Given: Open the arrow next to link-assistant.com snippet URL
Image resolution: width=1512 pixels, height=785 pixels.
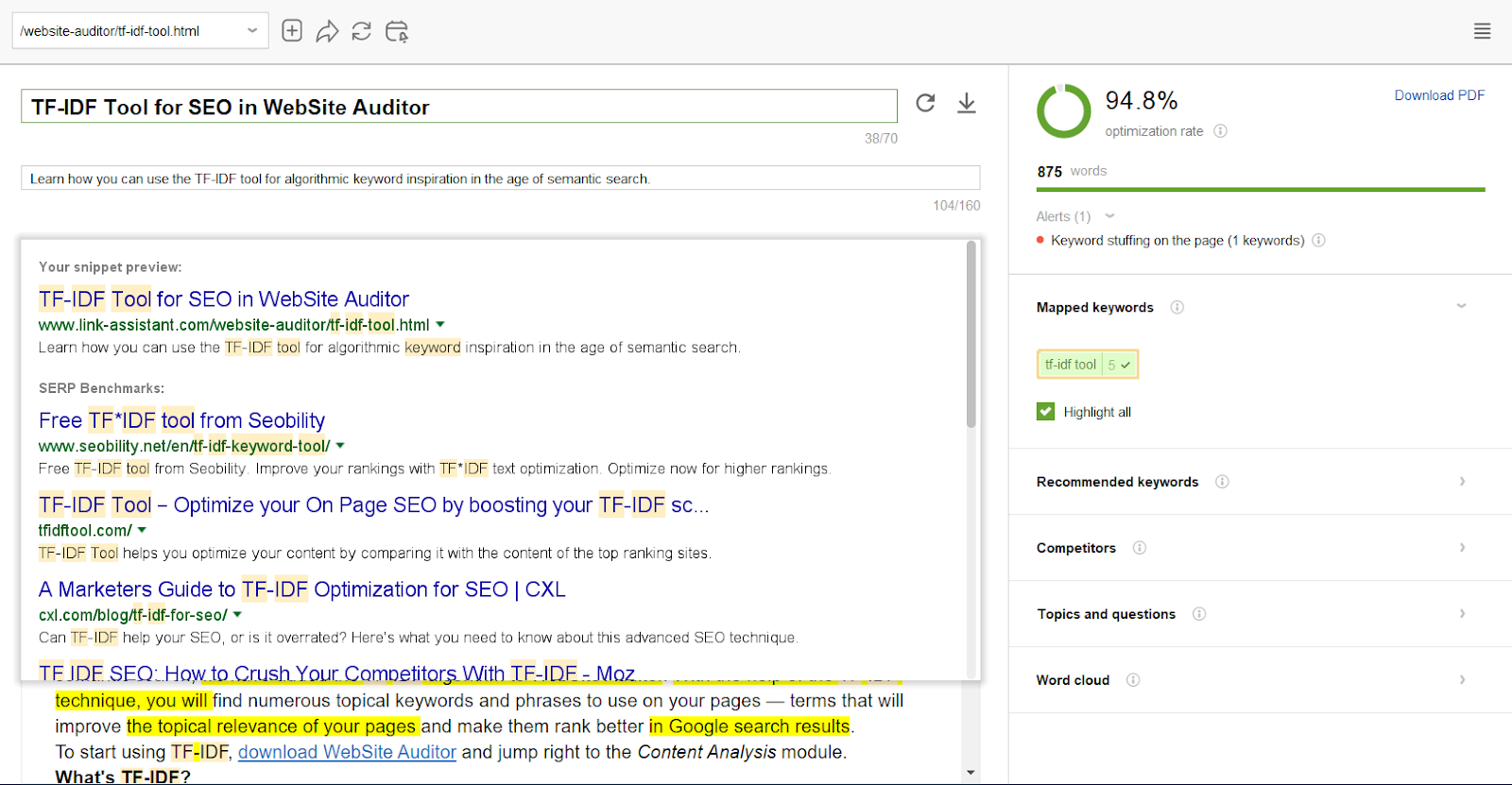Looking at the screenshot, I should (440, 325).
